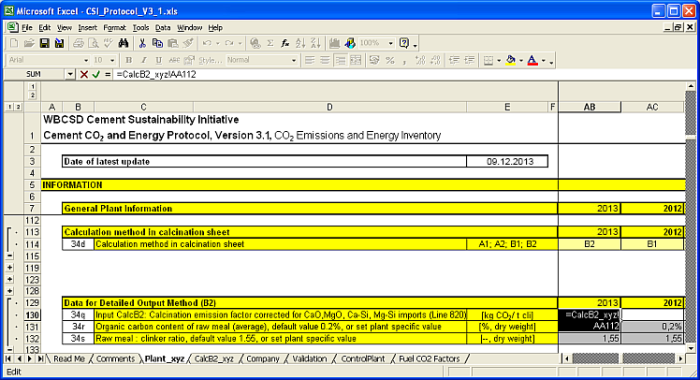Cancel the formula entry with red X
The image size is (700, 380).
[x=83, y=75]
